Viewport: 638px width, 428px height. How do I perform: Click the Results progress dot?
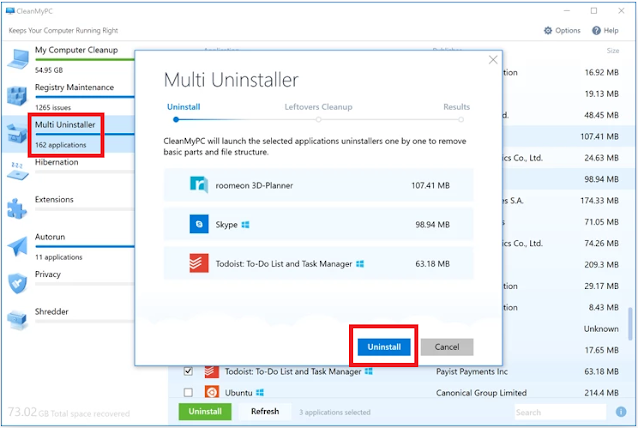click(x=461, y=120)
